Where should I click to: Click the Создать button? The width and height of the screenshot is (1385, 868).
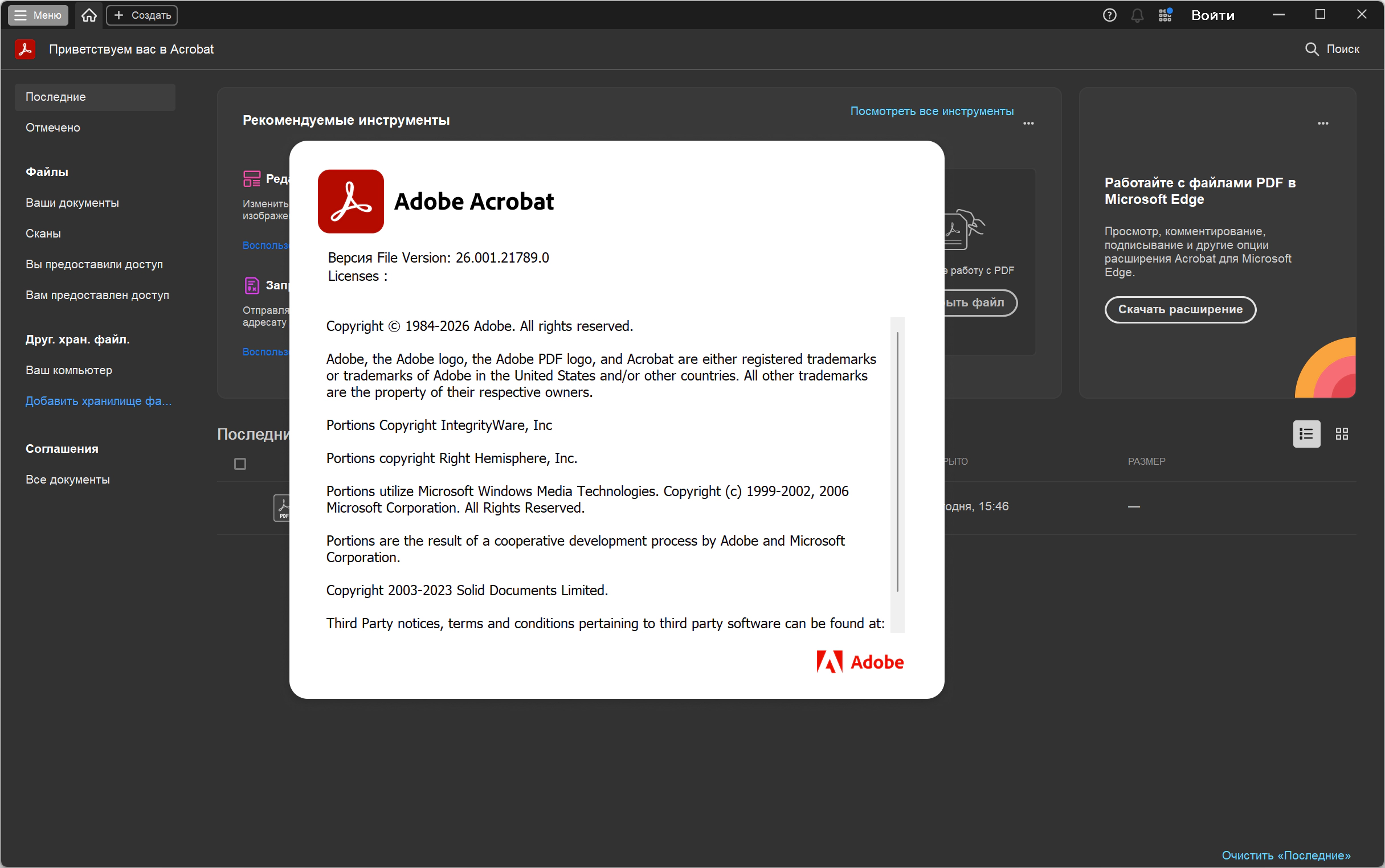[x=142, y=15]
